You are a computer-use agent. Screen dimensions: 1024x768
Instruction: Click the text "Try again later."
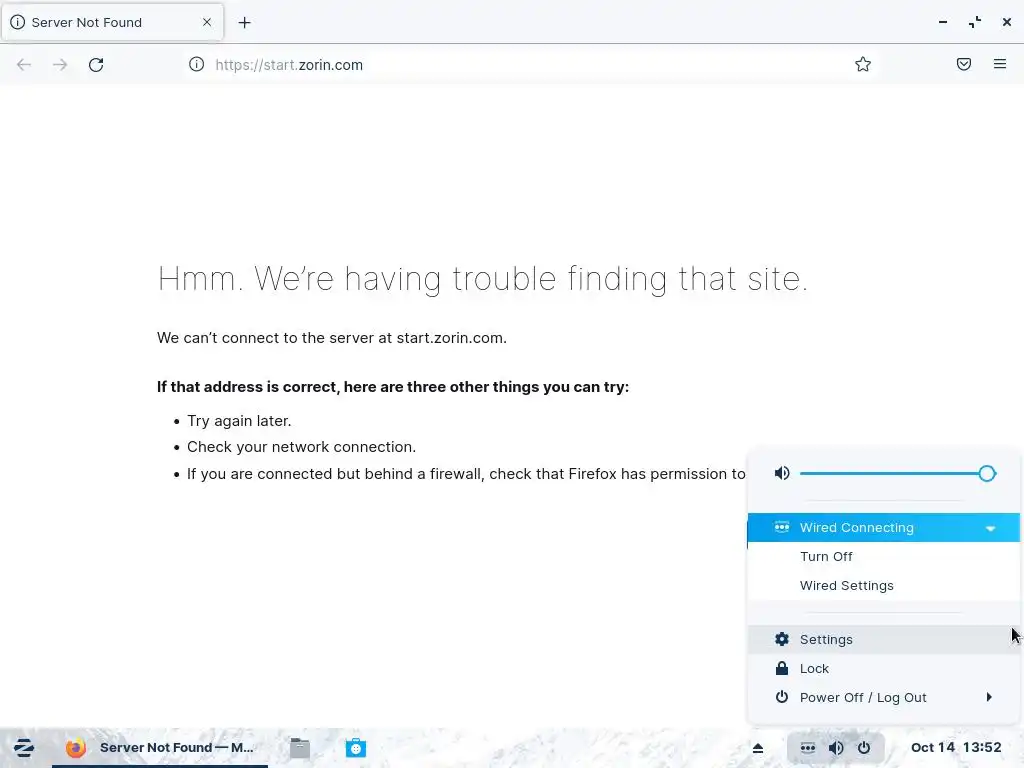click(239, 421)
